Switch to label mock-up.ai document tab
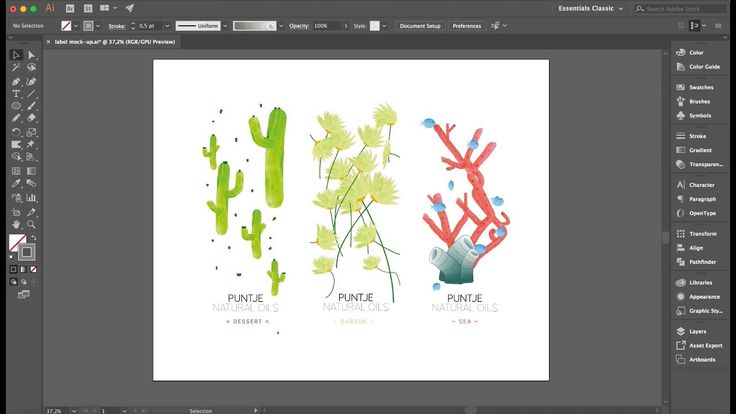The height and width of the screenshot is (414, 736). tap(115, 42)
